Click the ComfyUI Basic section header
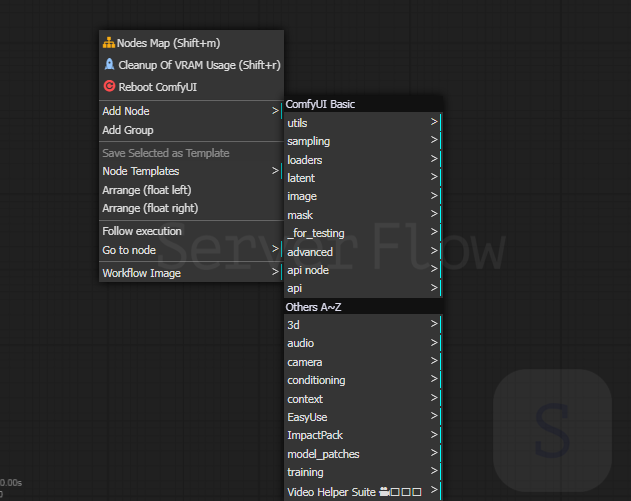The width and height of the screenshot is (631, 501). pos(363,104)
